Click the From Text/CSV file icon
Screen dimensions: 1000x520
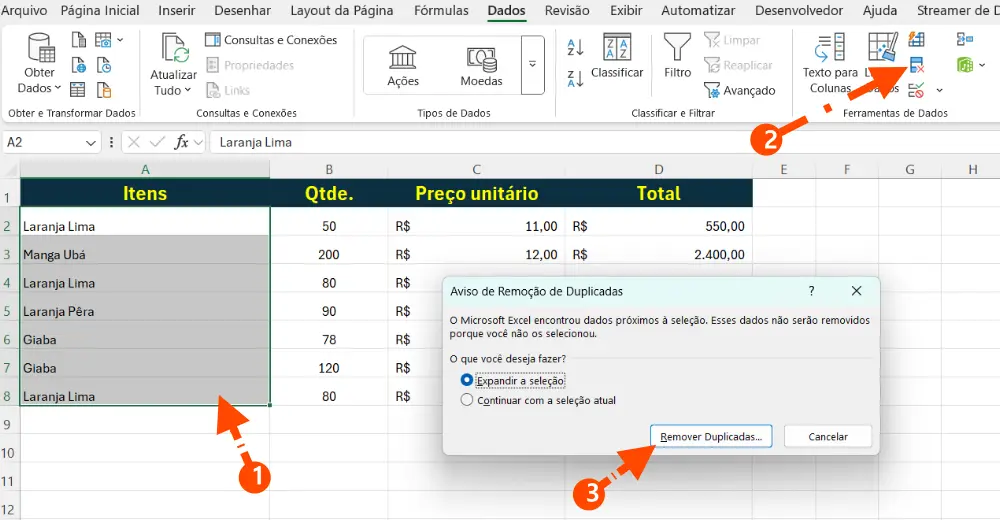(78, 40)
